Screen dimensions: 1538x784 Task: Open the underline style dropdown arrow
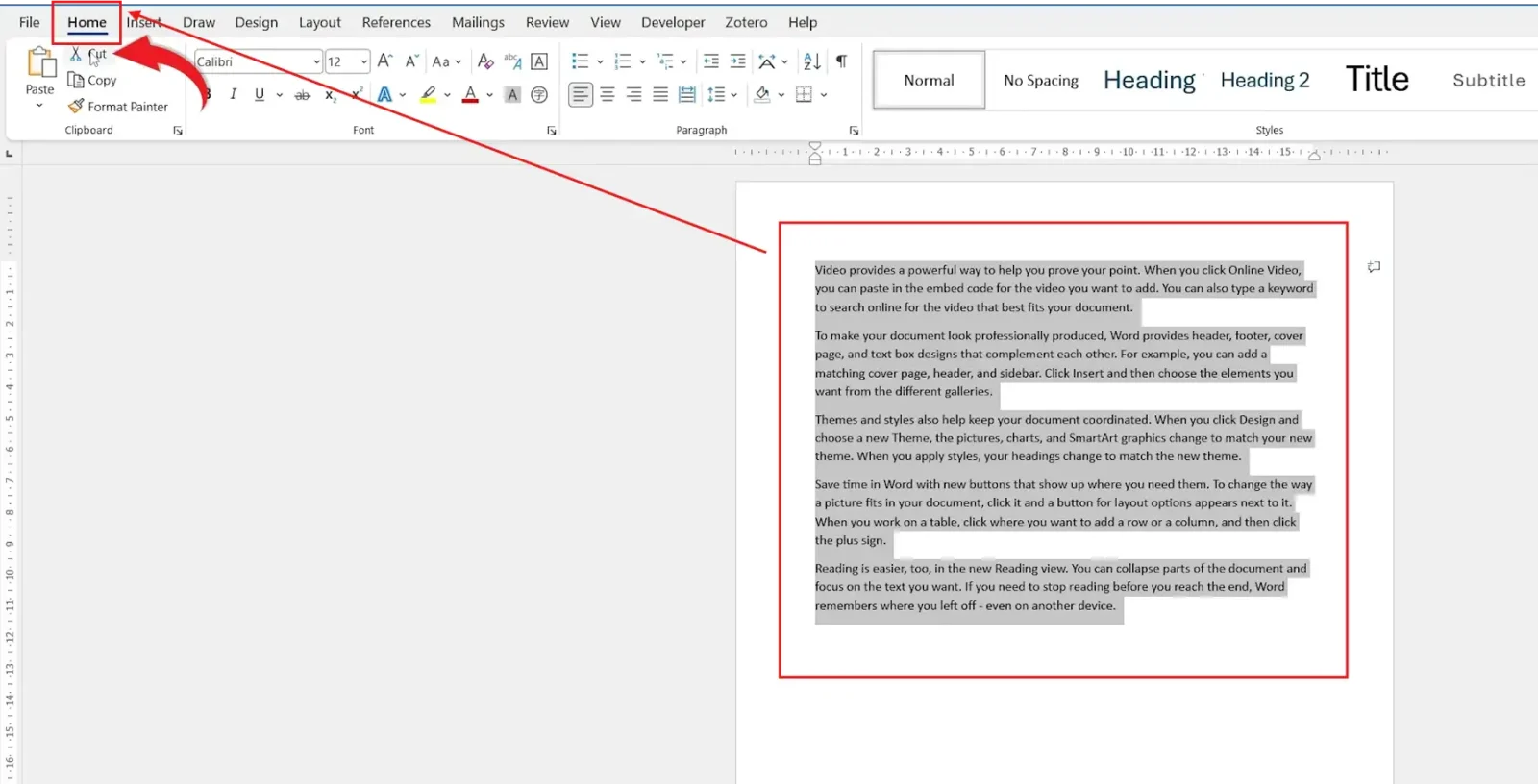(279, 94)
